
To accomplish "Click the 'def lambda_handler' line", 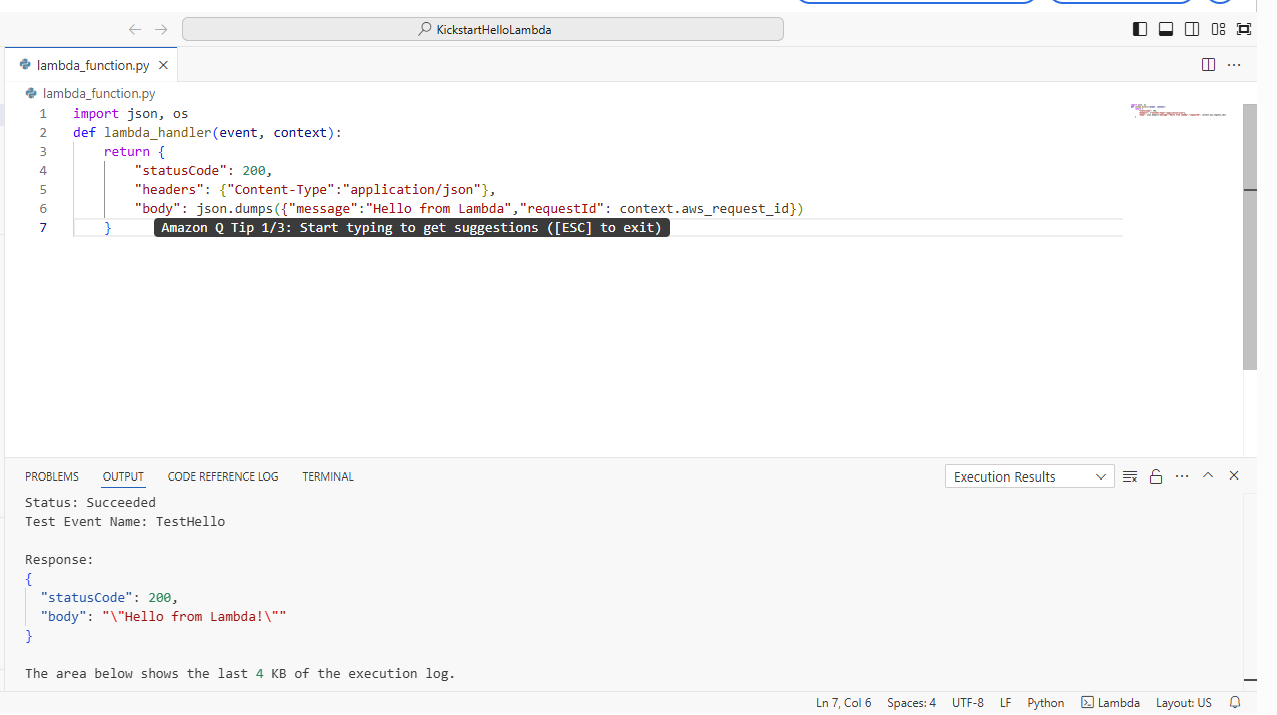I will 207,133.
